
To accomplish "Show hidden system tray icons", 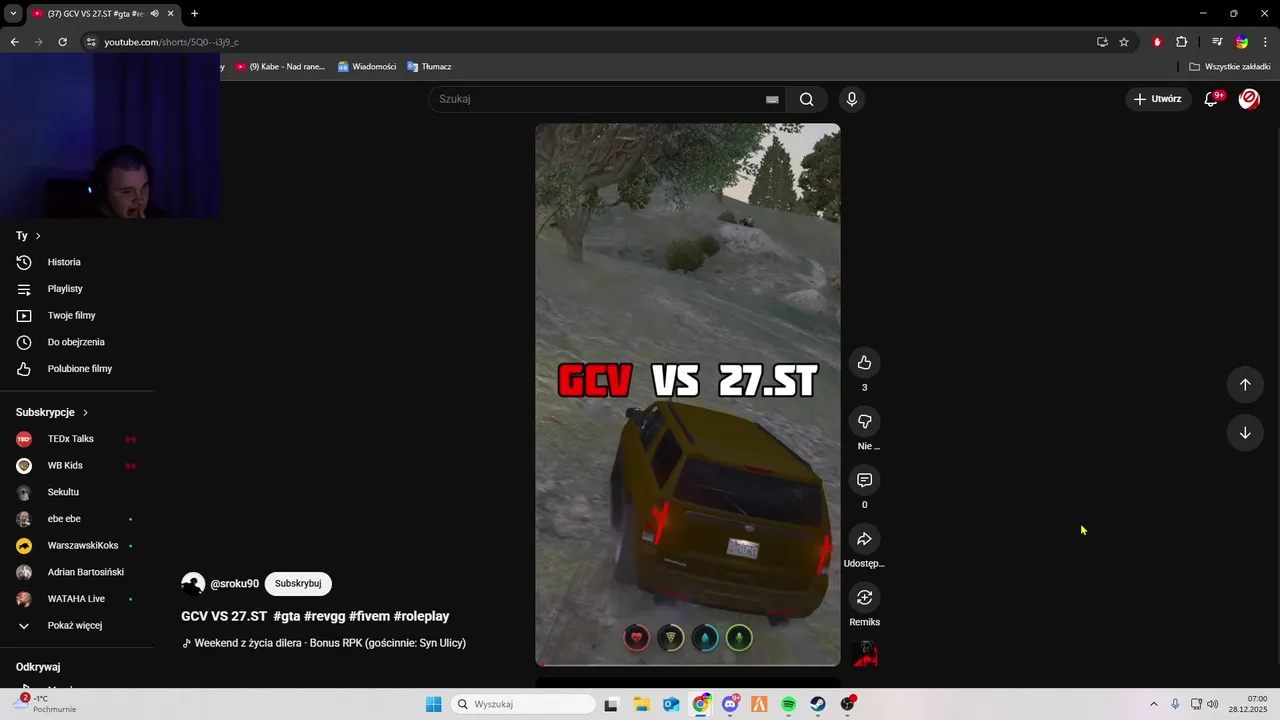I will coord(1153,704).
